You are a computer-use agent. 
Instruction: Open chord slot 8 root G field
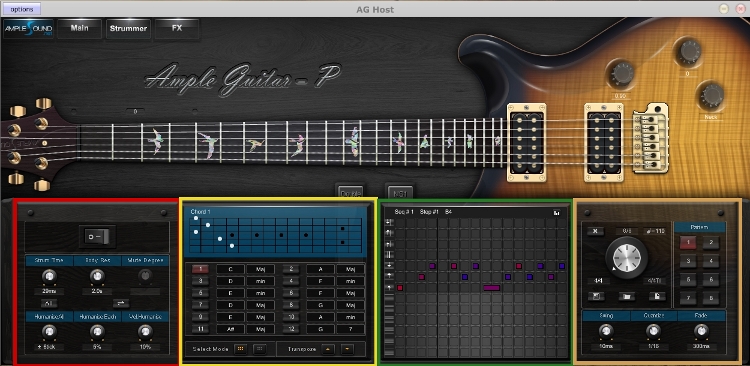pos(320,305)
